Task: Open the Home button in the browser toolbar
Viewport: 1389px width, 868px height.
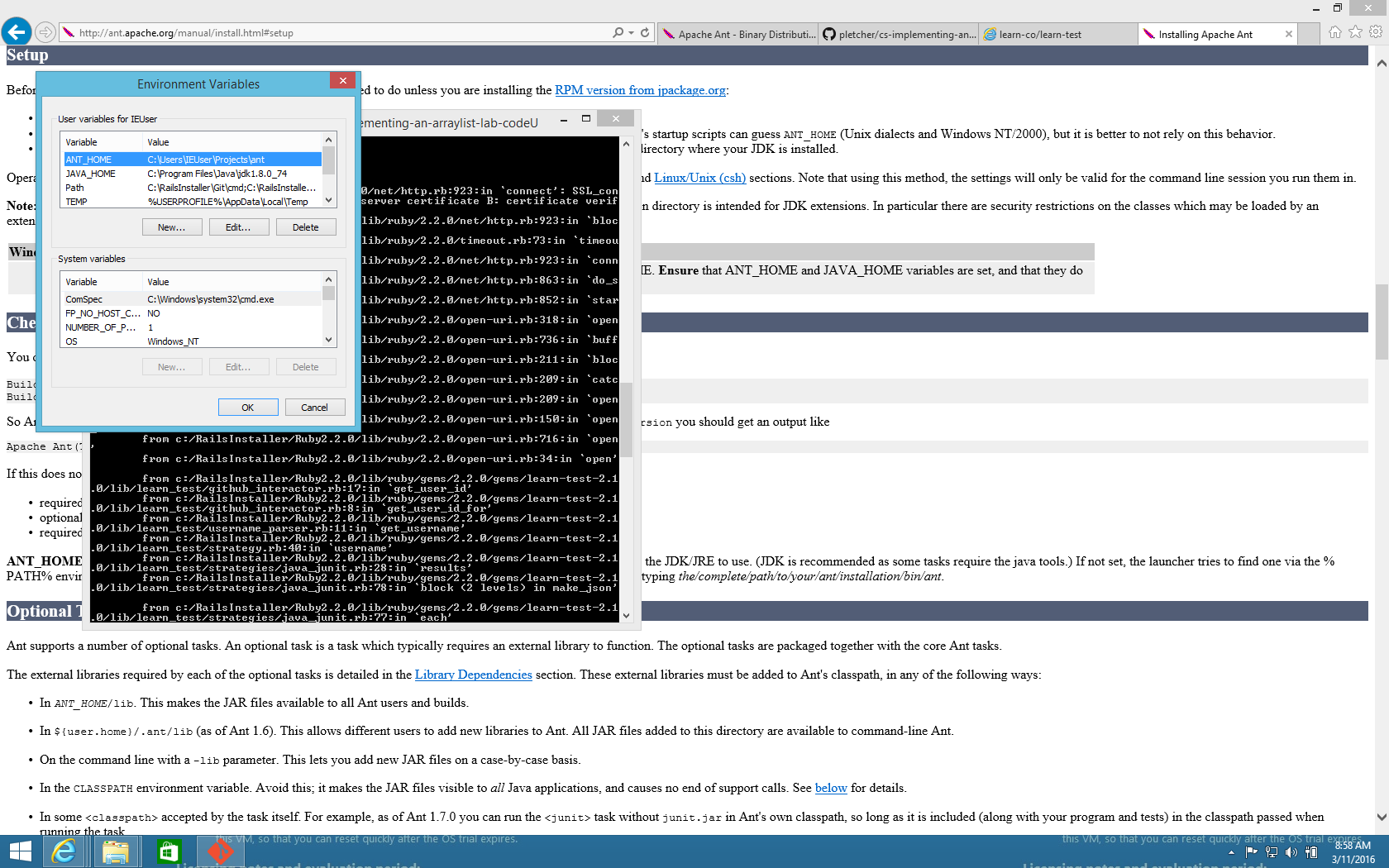Action: pyautogui.click(x=1334, y=33)
